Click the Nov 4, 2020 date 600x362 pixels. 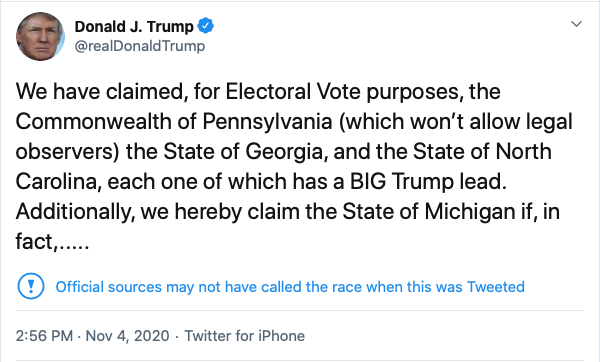tap(127, 336)
